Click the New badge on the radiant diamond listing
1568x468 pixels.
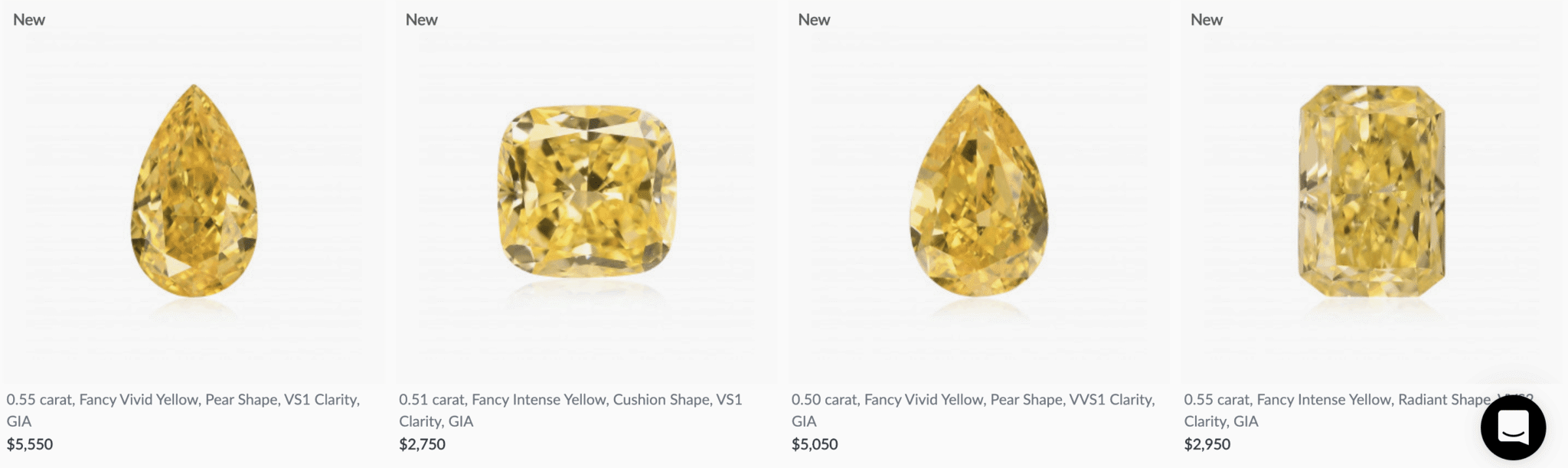pos(1206,19)
